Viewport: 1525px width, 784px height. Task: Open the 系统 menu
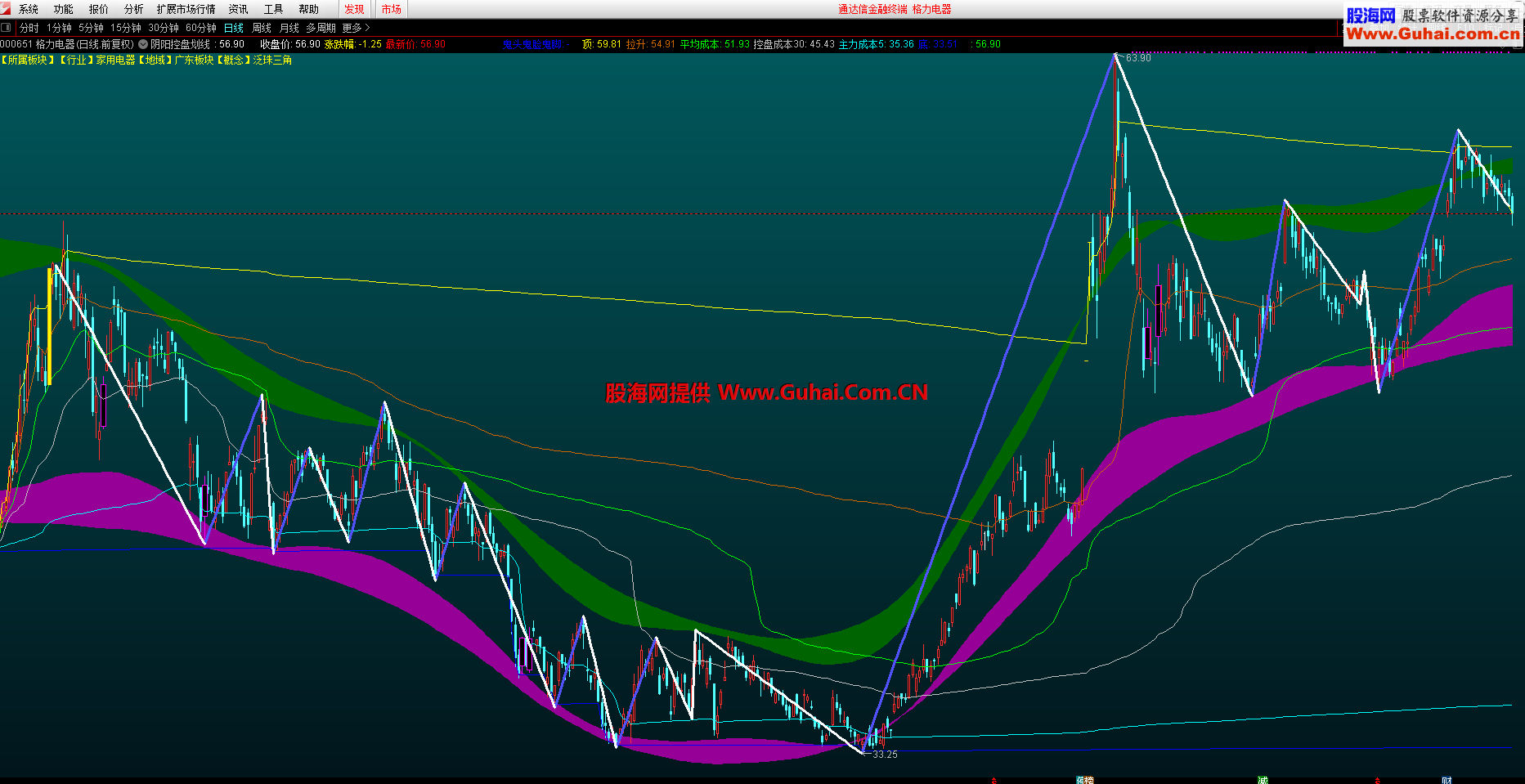tap(29, 9)
